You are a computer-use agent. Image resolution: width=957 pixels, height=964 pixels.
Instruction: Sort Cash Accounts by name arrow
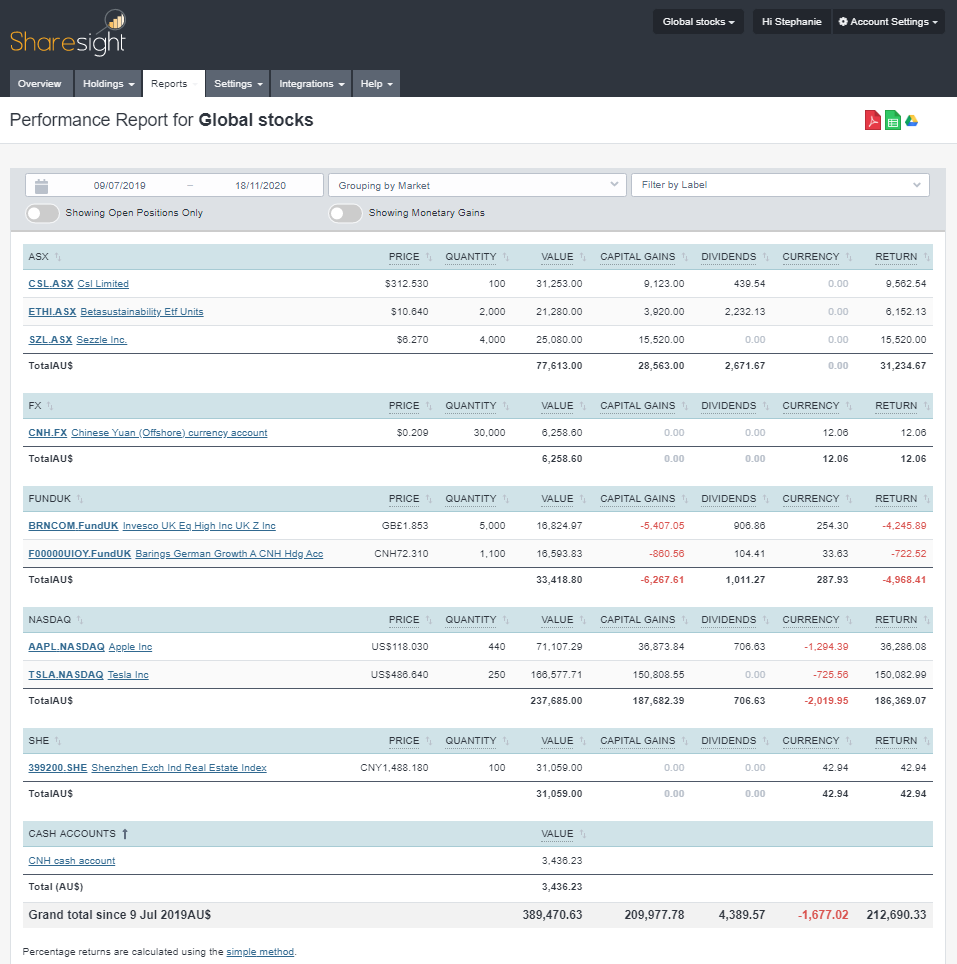coord(125,834)
